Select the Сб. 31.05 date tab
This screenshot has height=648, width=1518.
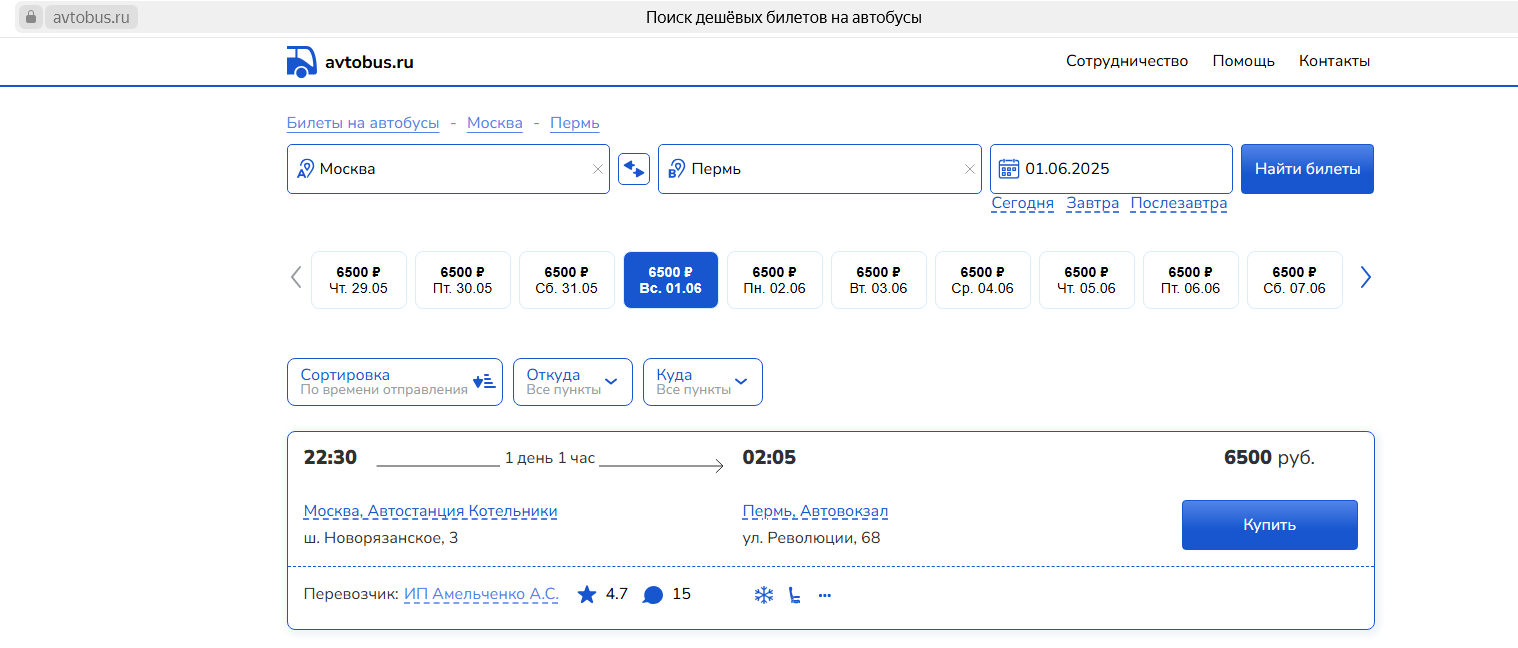567,280
